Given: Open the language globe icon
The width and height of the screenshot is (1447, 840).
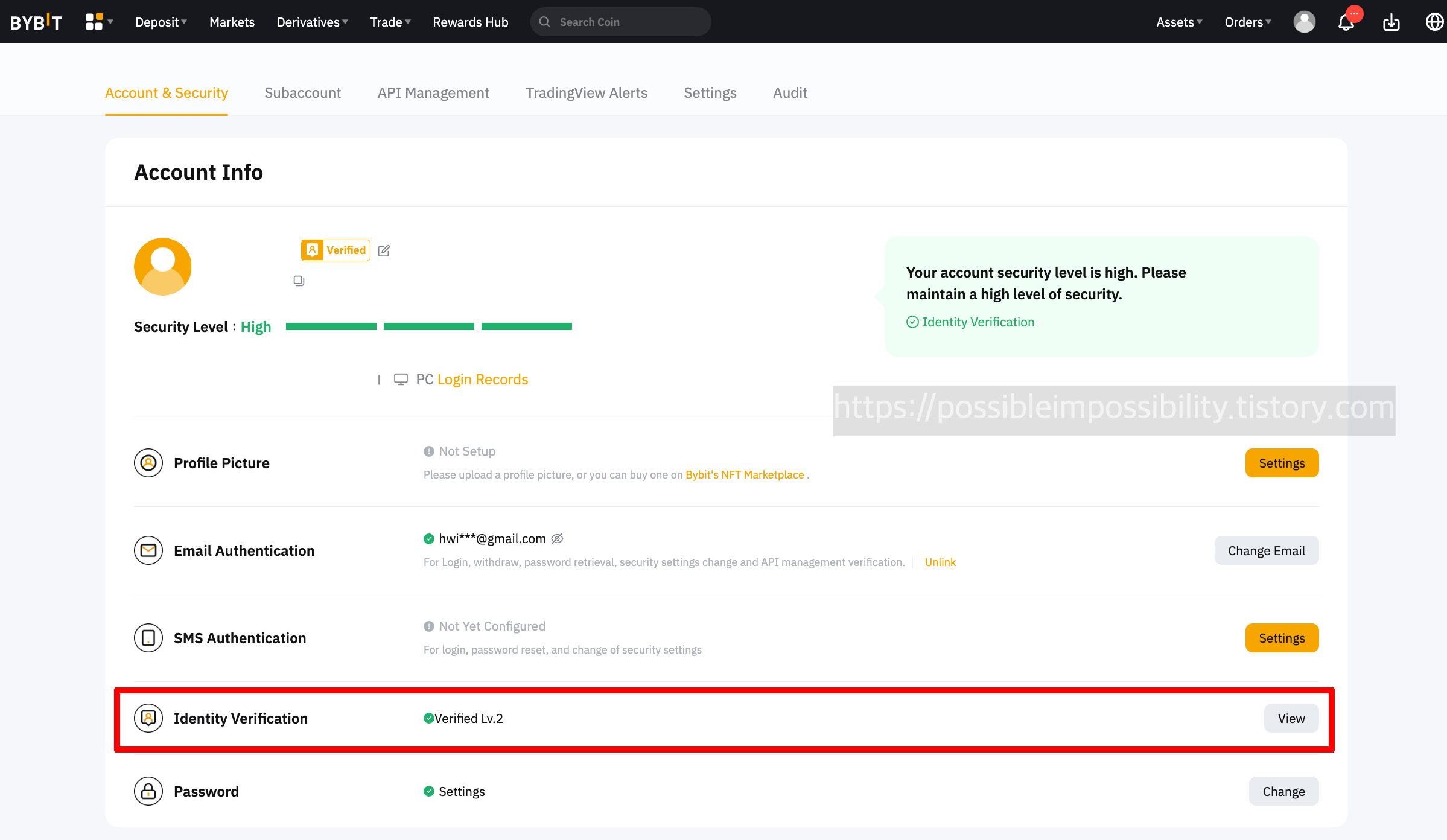Looking at the screenshot, I should [x=1434, y=22].
